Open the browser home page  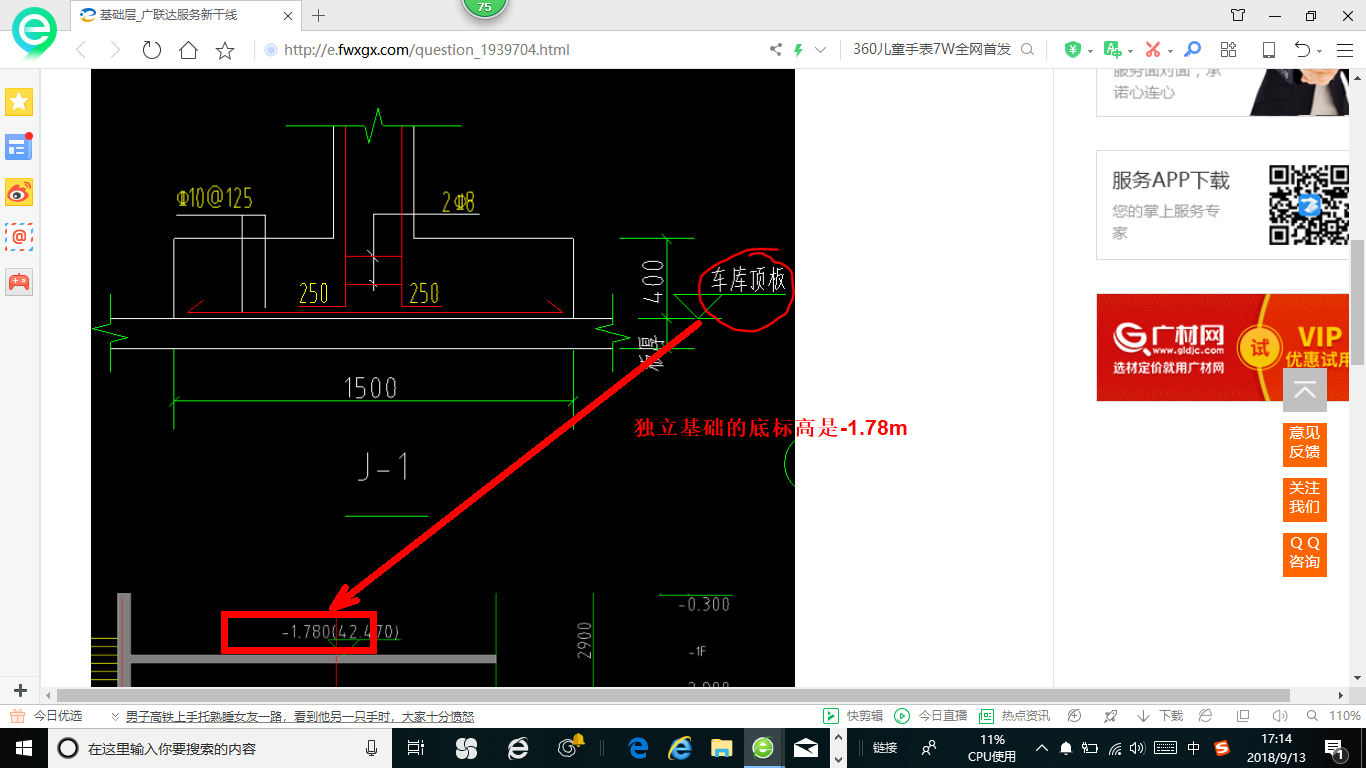(188, 50)
